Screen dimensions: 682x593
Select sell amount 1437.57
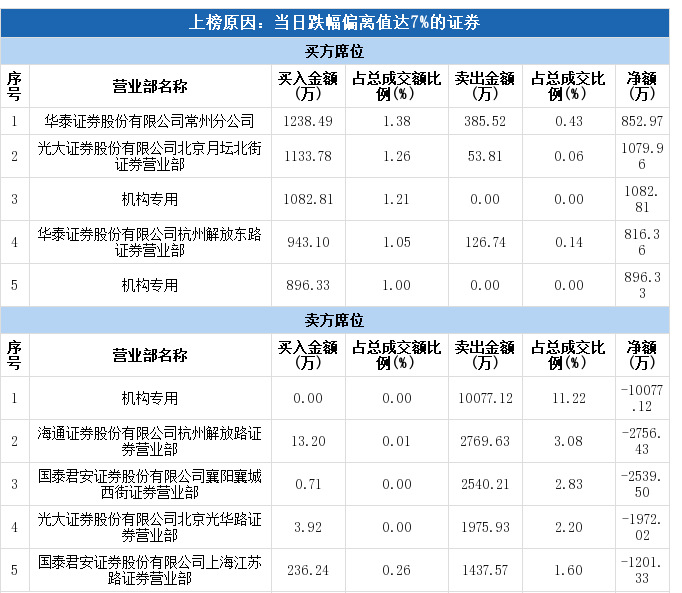click(x=485, y=570)
